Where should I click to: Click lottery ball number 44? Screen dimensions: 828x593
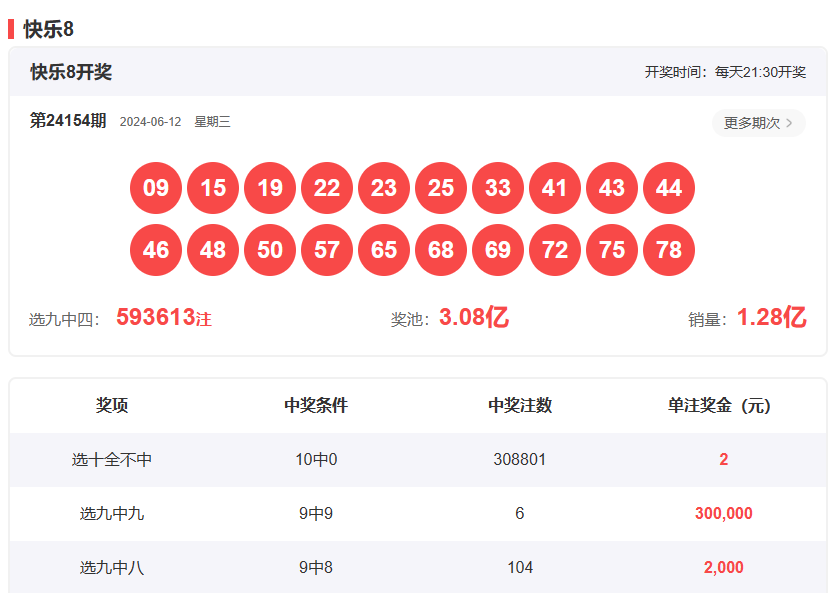pos(669,188)
